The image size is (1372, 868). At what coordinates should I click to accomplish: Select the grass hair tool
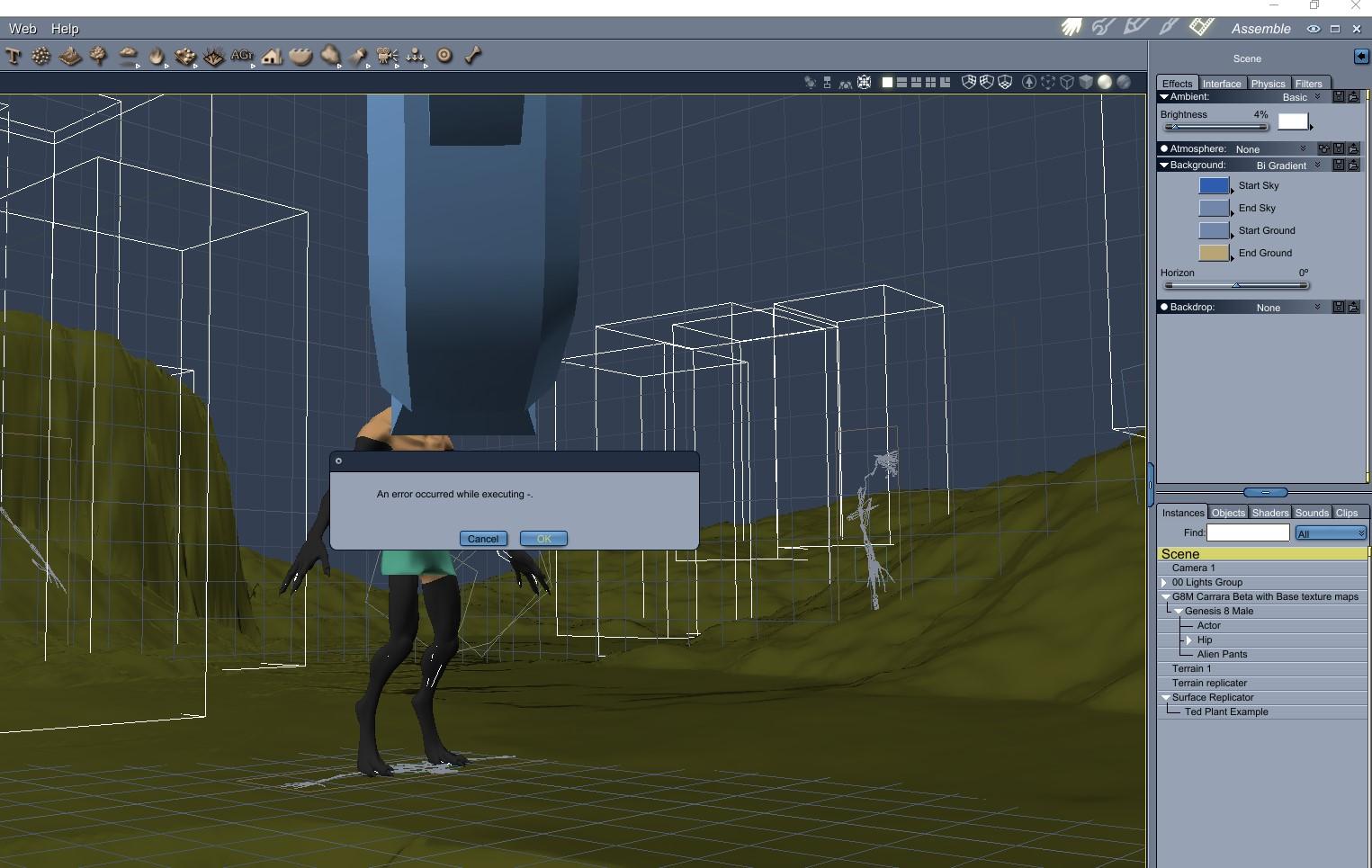[213, 56]
